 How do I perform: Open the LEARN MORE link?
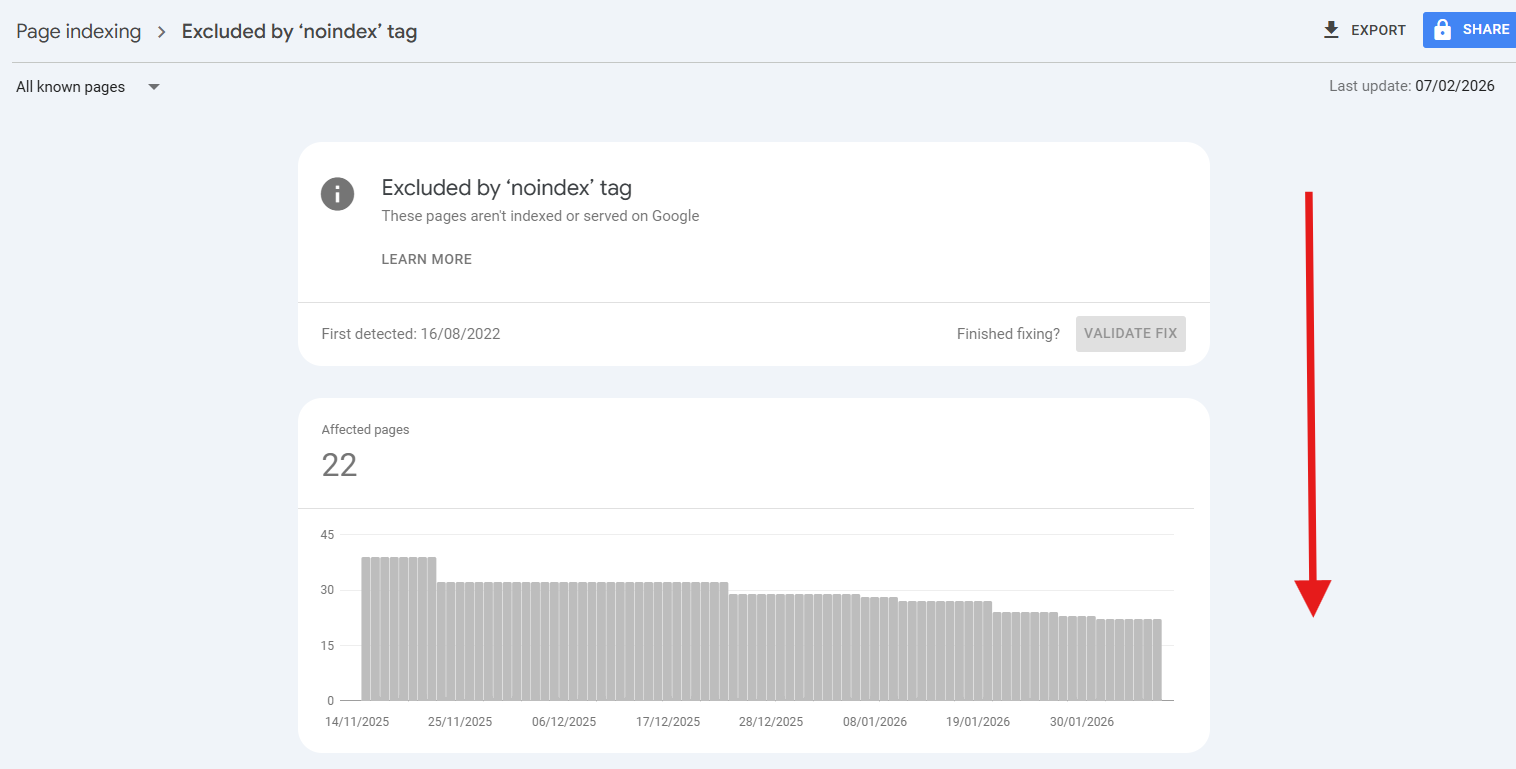(426, 259)
